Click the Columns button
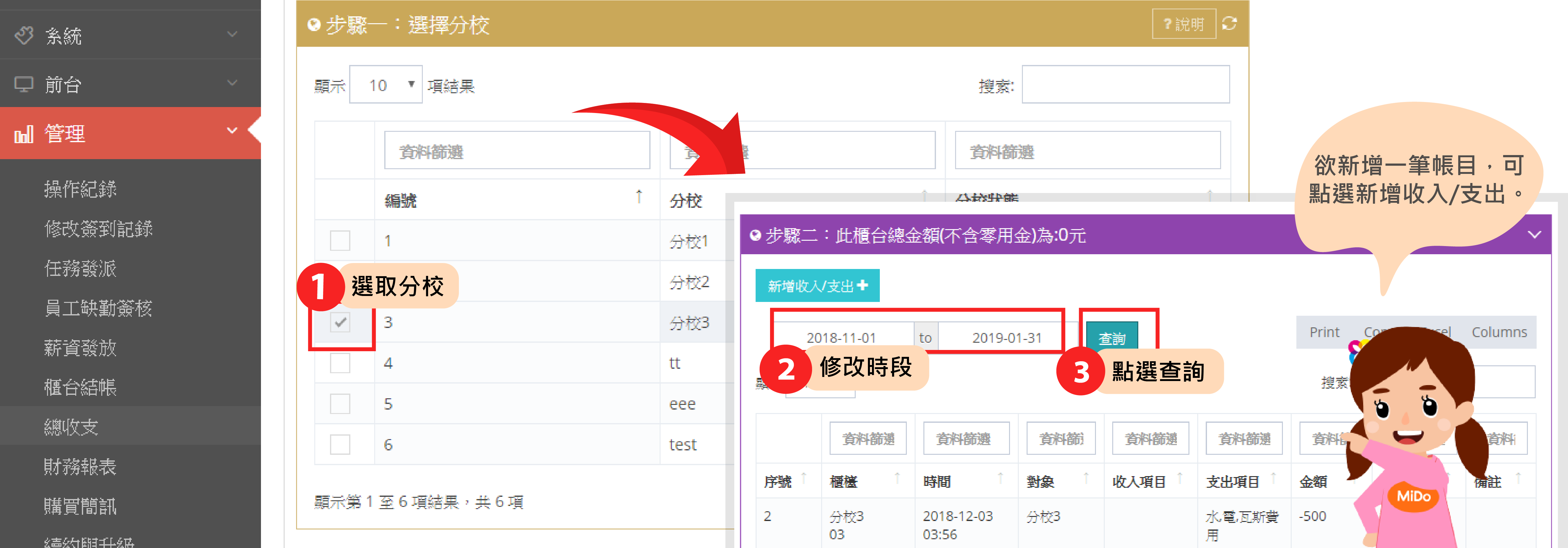Image resolution: width=1568 pixels, height=548 pixels. tap(1499, 332)
